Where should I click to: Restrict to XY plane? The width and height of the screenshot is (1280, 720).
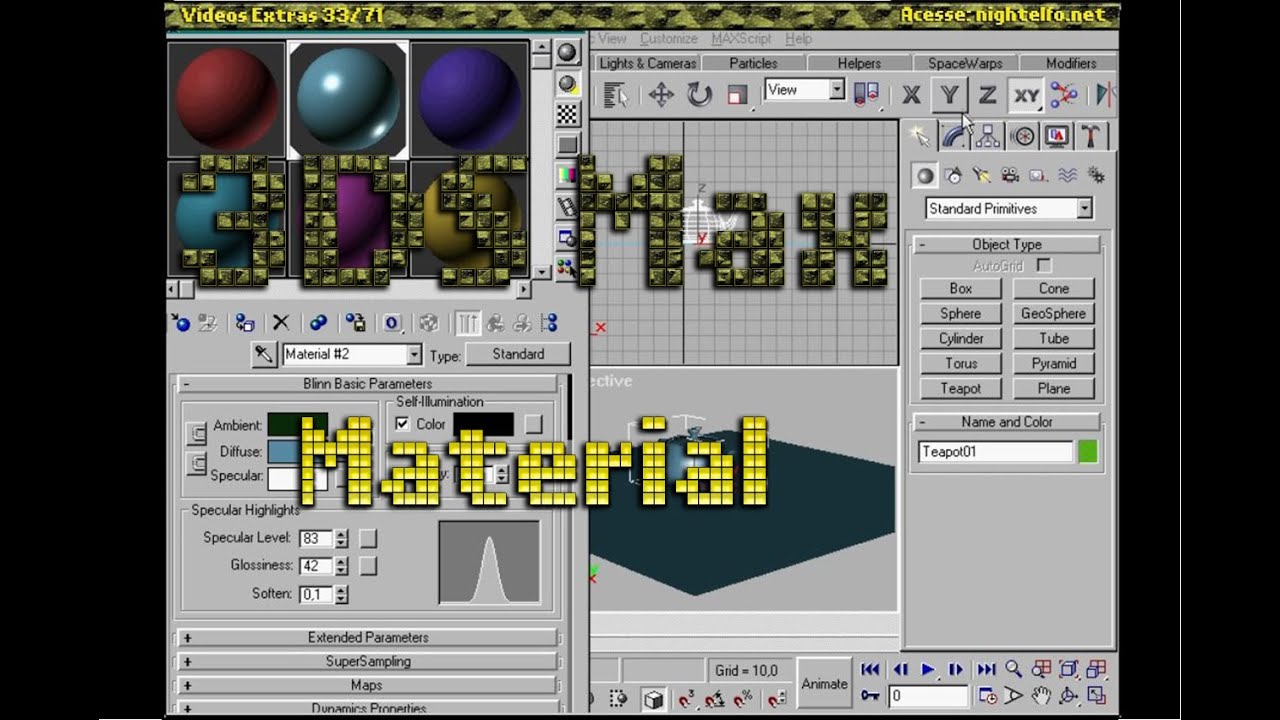1026,95
